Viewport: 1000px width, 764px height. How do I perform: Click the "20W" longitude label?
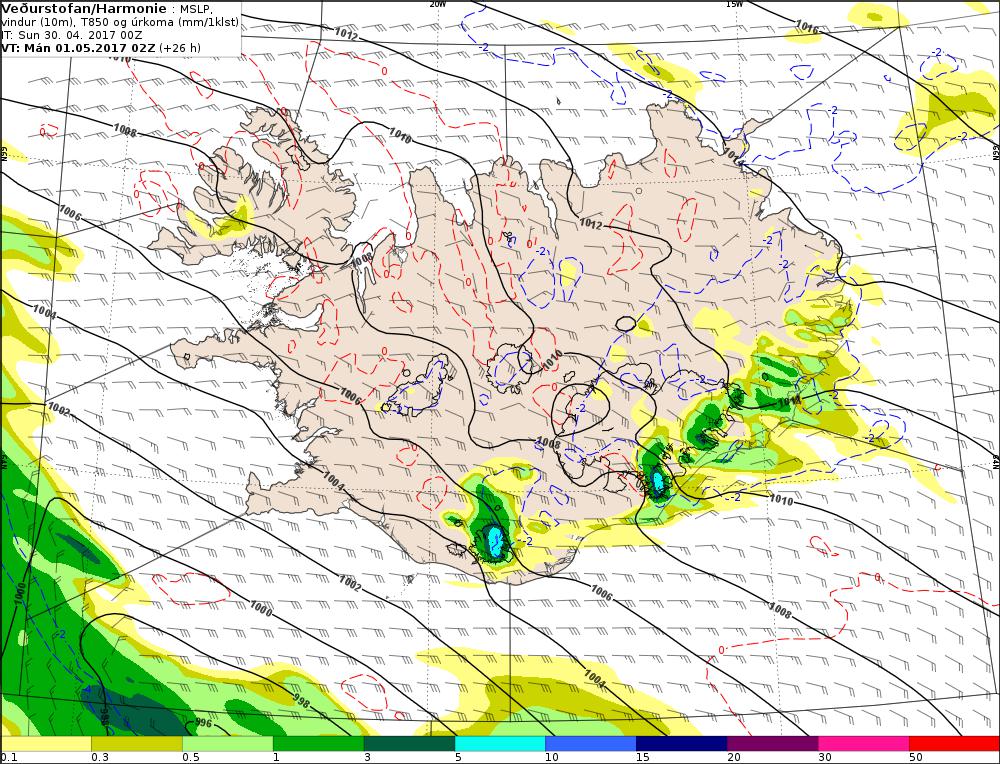(x=438, y=4)
